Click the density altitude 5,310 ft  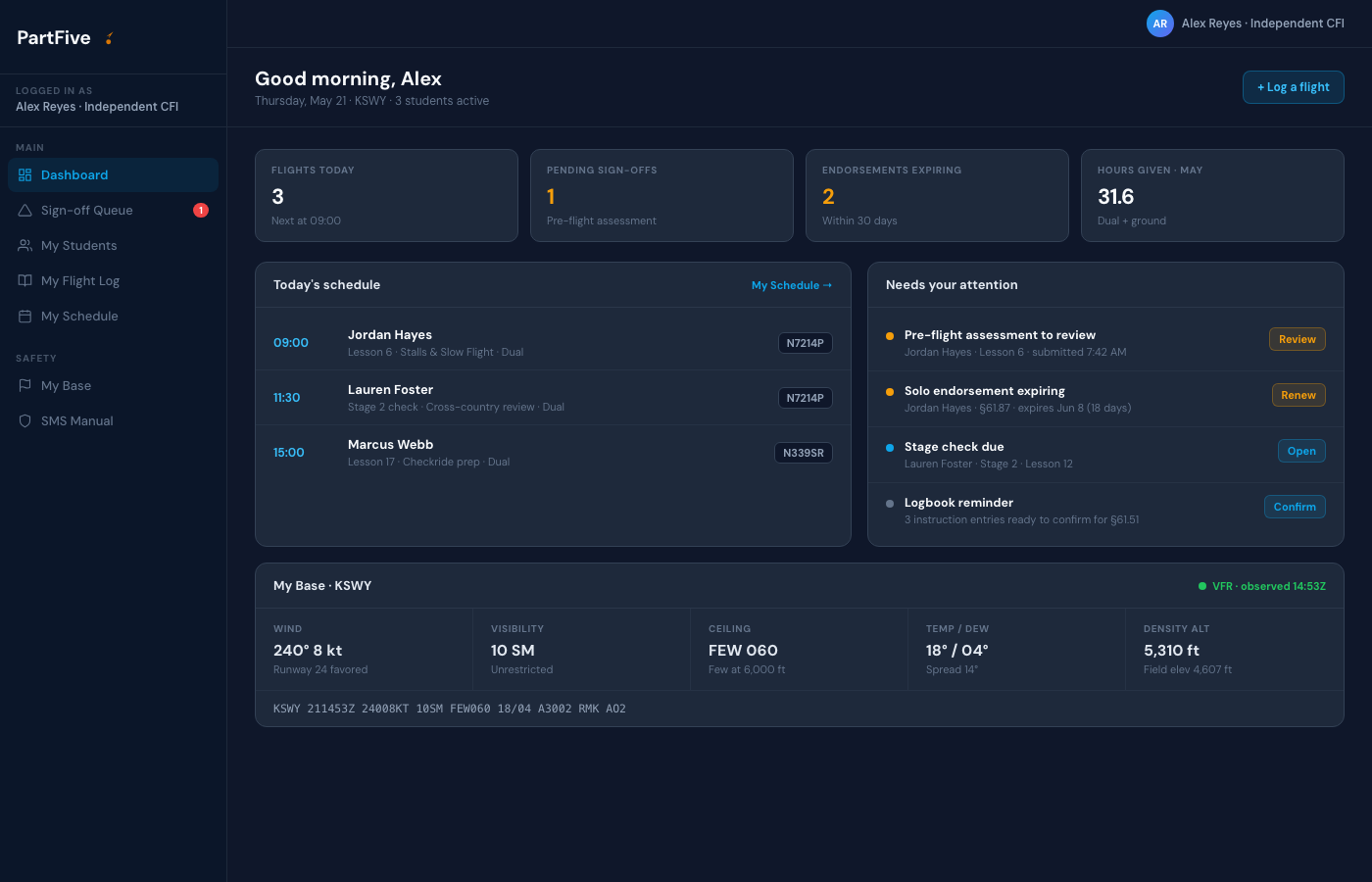pyautogui.click(x=1171, y=651)
